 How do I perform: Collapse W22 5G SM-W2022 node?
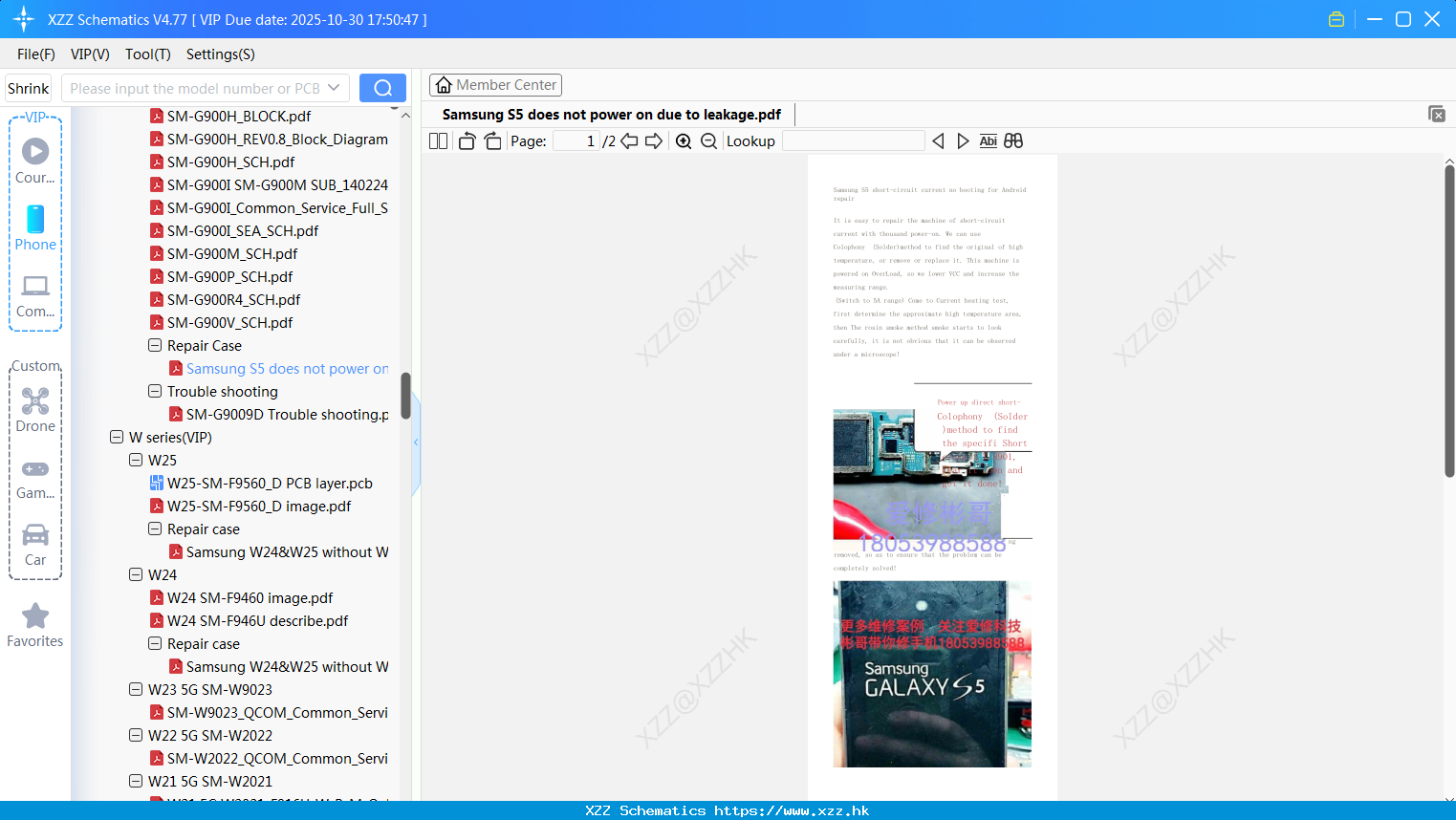136,735
